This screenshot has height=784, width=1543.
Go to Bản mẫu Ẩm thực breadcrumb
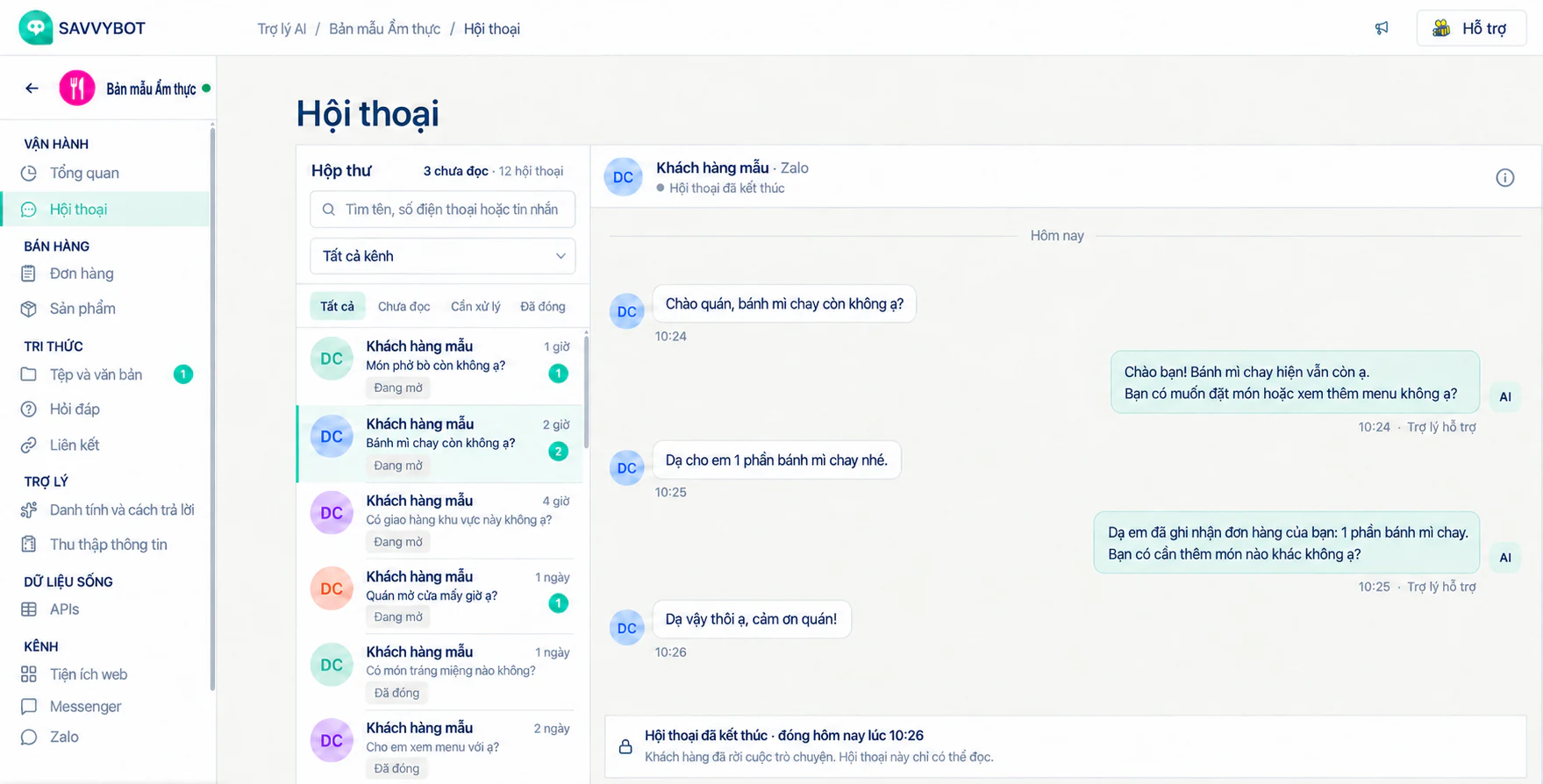pos(384,29)
